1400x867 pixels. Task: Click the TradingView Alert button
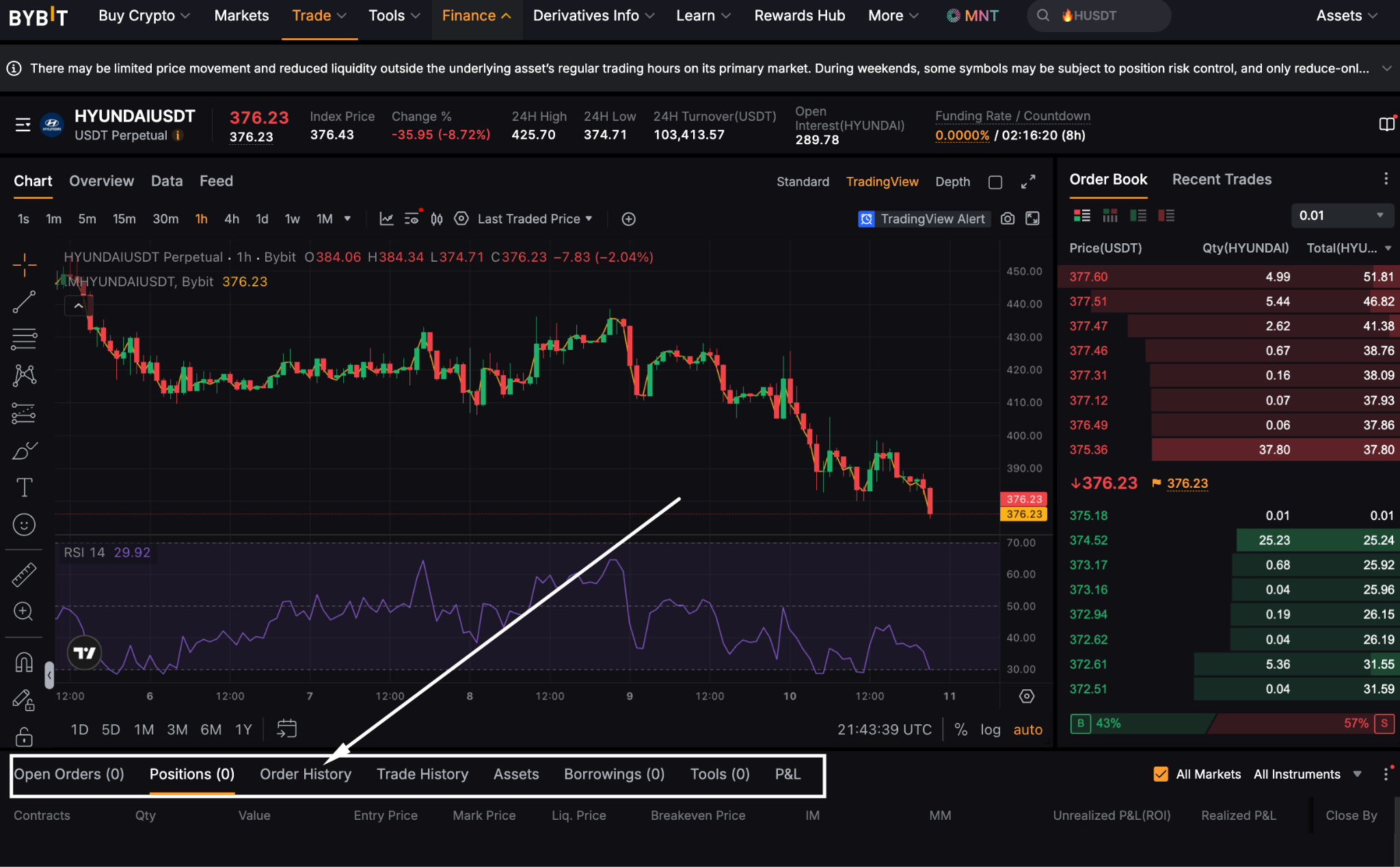[924, 219]
